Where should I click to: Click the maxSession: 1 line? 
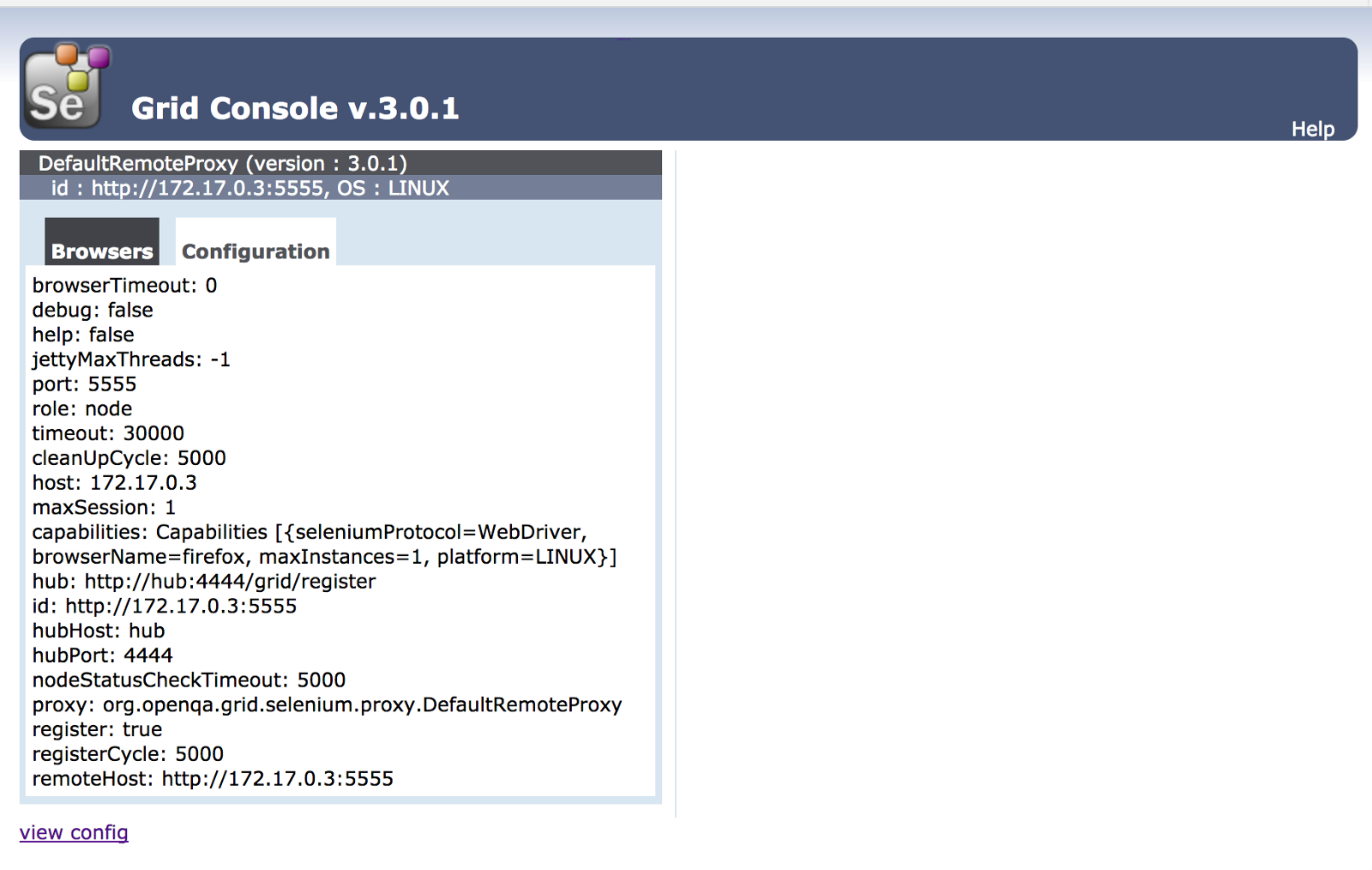point(104,508)
